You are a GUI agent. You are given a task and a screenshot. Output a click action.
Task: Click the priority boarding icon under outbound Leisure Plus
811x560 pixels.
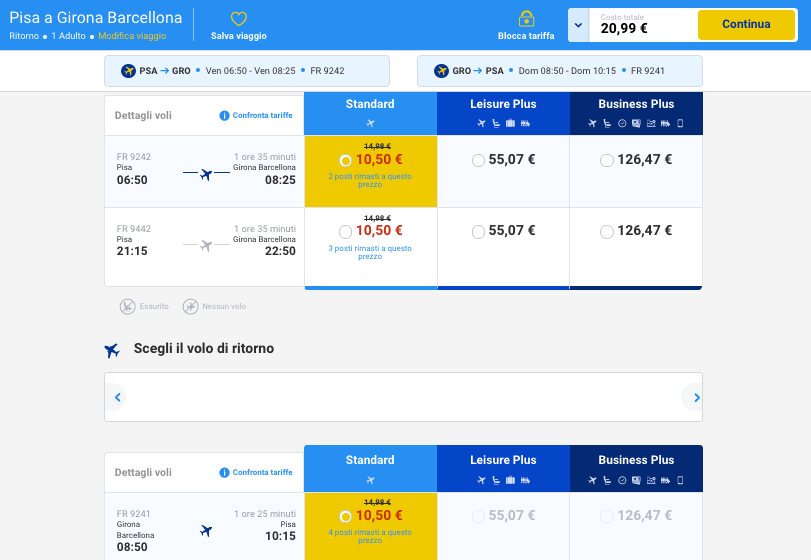[x=525, y=123]
